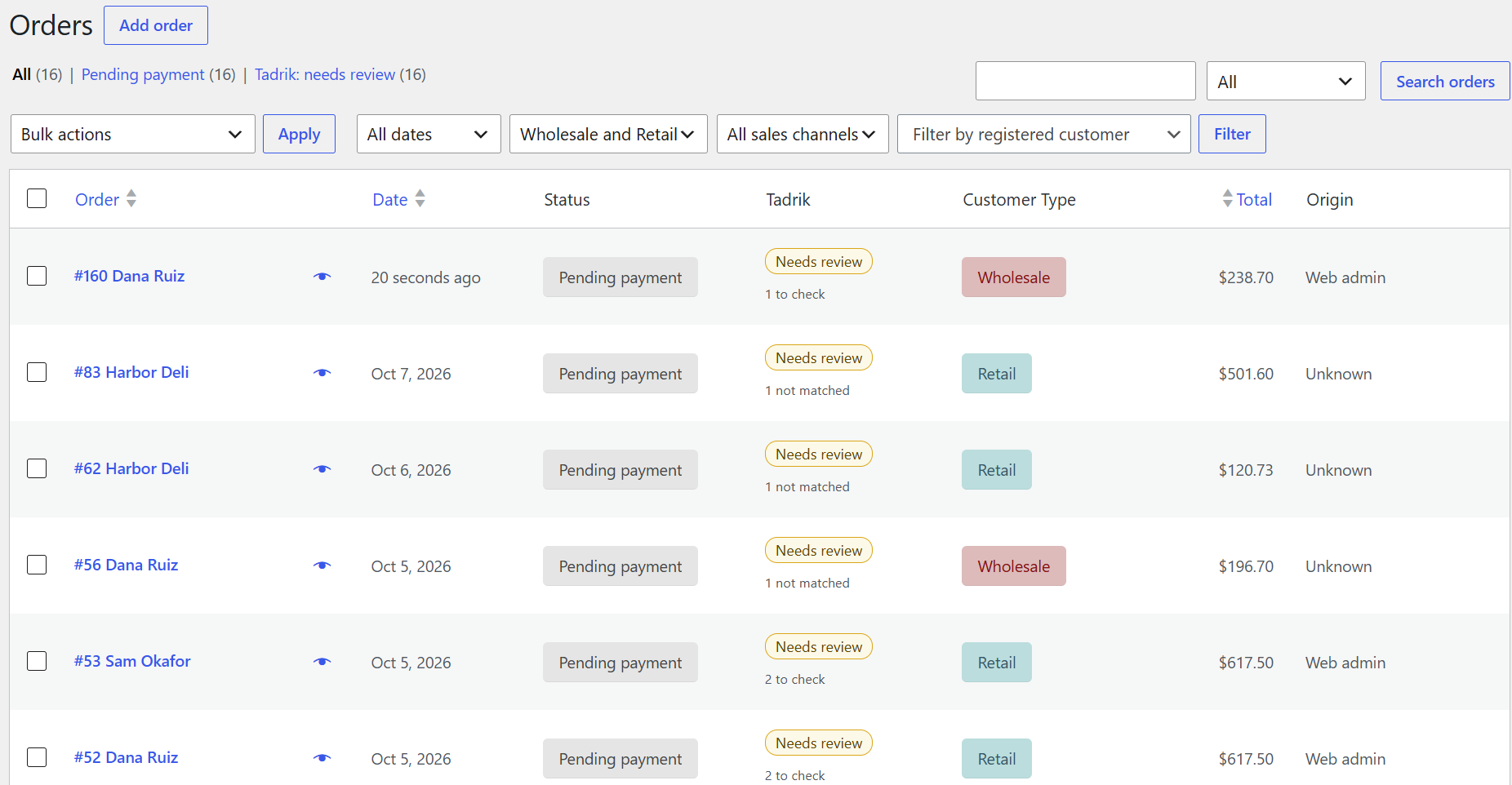
Task: Select checkbox for order #53 Sam Okafor
Action: [x=37, y=661]
